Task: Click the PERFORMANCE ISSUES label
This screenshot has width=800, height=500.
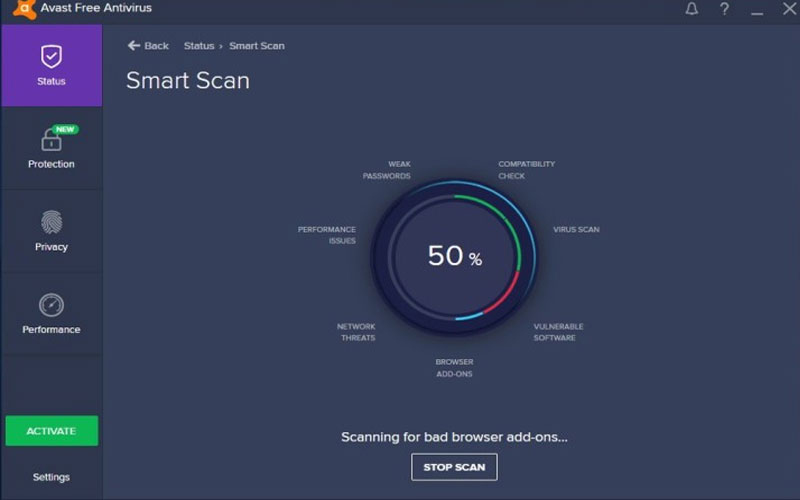Action: [327, 235]
